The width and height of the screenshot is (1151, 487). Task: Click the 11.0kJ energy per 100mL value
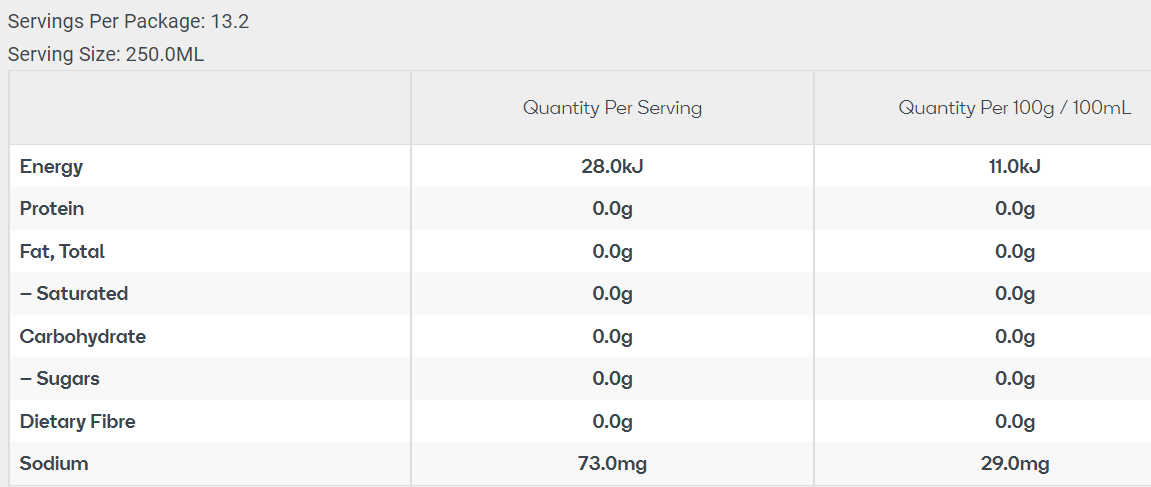pyautogui.click(x=1014, y=167)
